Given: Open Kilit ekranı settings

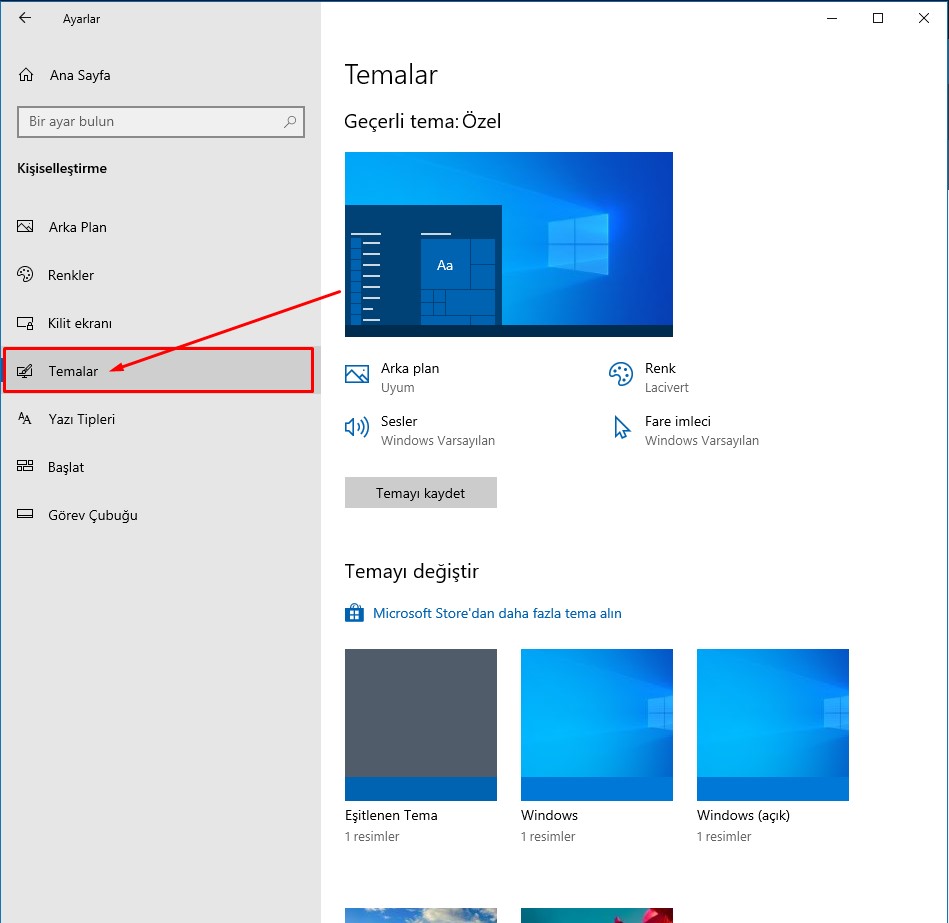Looking at the screenshot, I should 160,323.
